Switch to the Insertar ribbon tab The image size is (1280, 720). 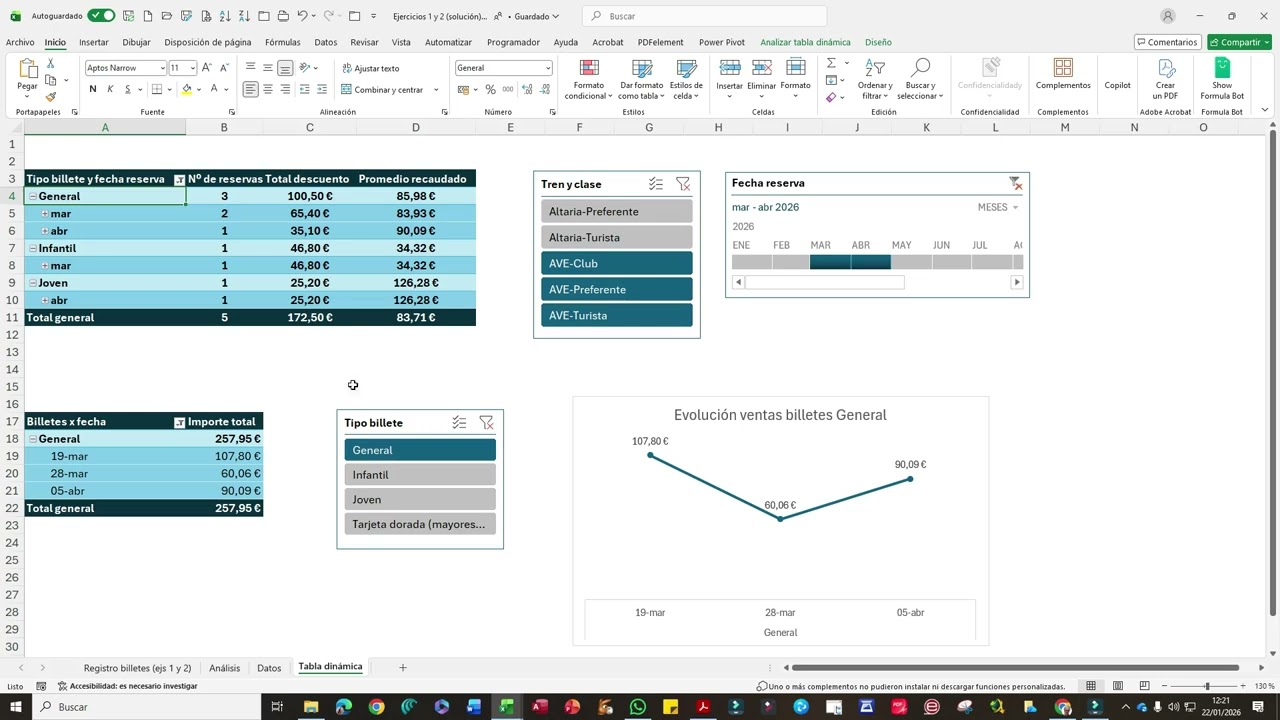[94, 42]
